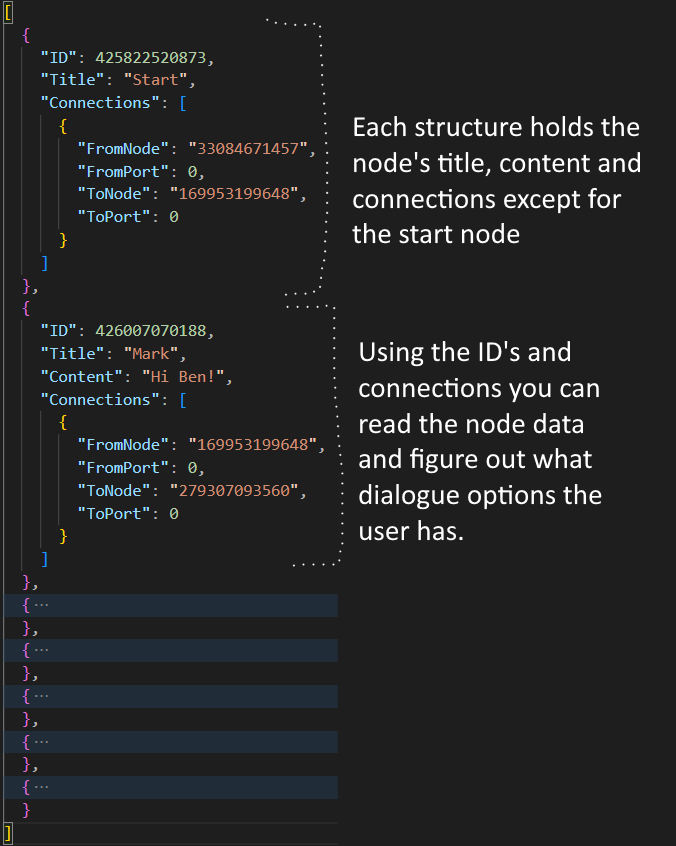Click the "33084671457" FromNode value
Image resolution: width=676 pixels, height=846 pixels.
(x=252, y=148)
